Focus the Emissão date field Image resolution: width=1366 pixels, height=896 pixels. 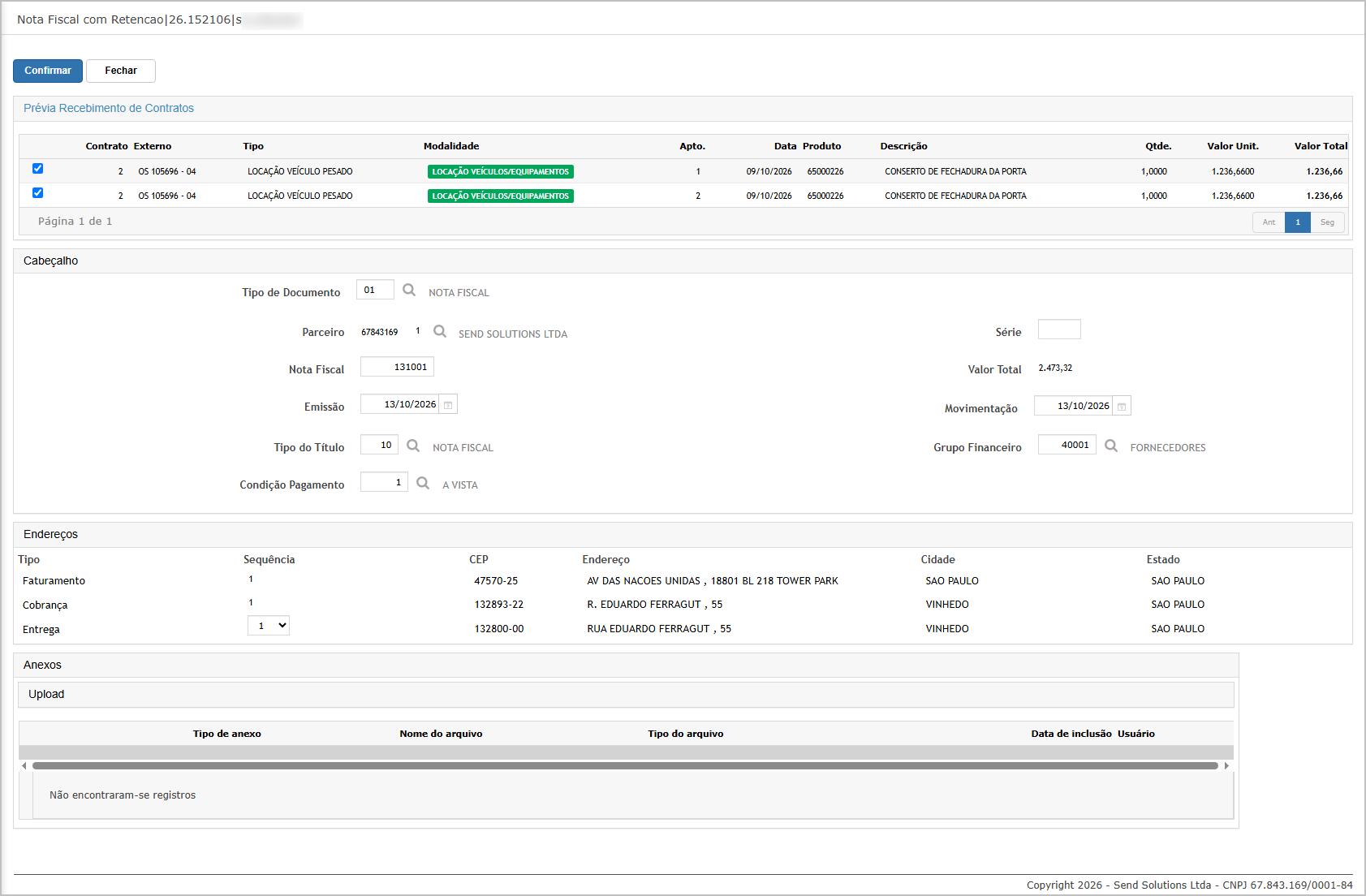(400, 404)
